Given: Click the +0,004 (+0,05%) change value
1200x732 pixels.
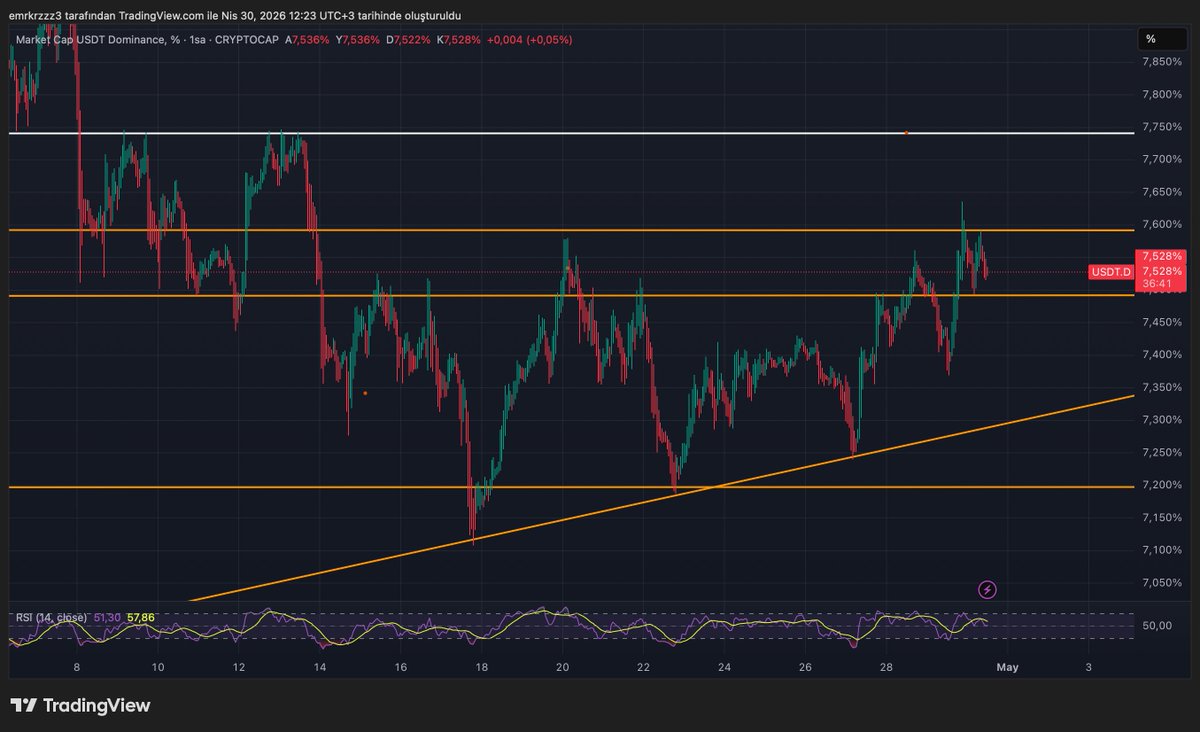Looking at the screenshot, I should click(x=529, y=40).
